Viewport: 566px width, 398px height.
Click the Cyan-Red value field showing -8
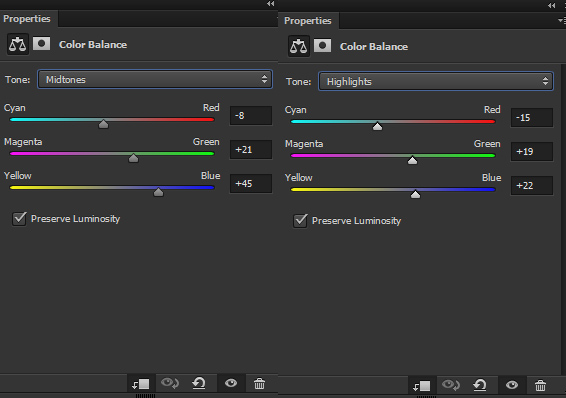[251, 115]
